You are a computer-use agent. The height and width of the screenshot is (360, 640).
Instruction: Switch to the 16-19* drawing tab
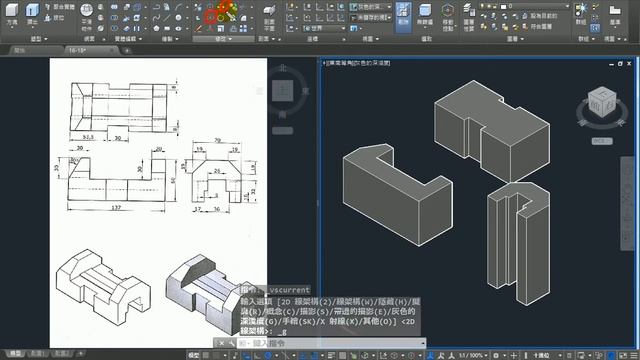point(91,50)
